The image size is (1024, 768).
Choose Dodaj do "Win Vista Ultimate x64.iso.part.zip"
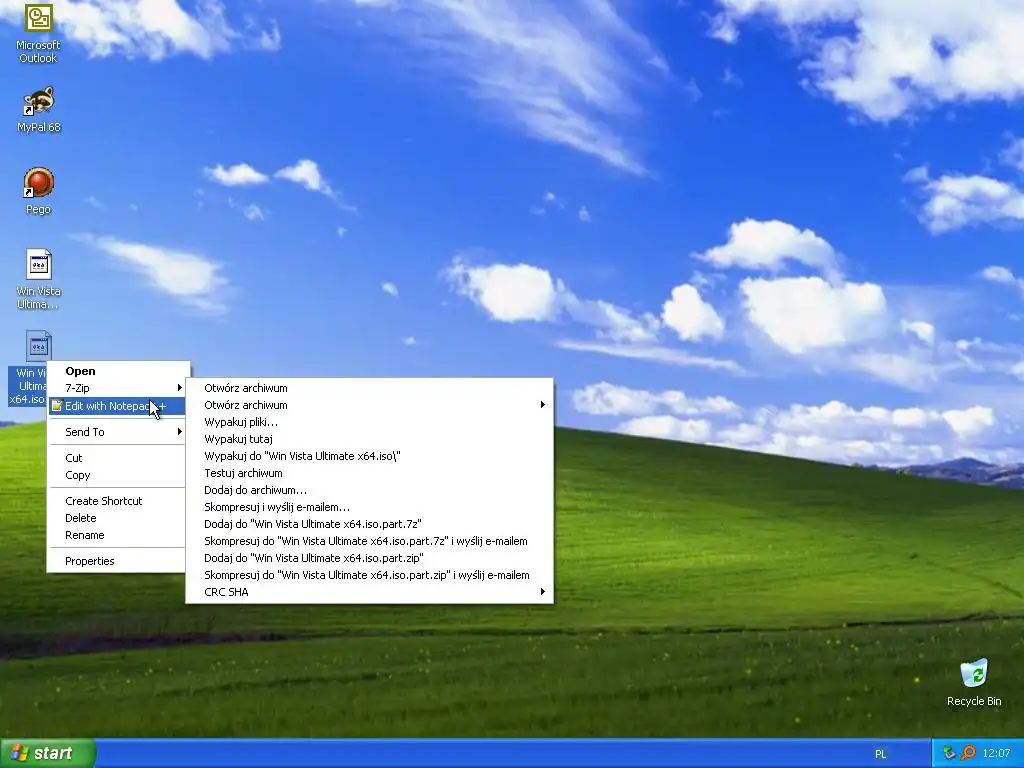(370, 558)
